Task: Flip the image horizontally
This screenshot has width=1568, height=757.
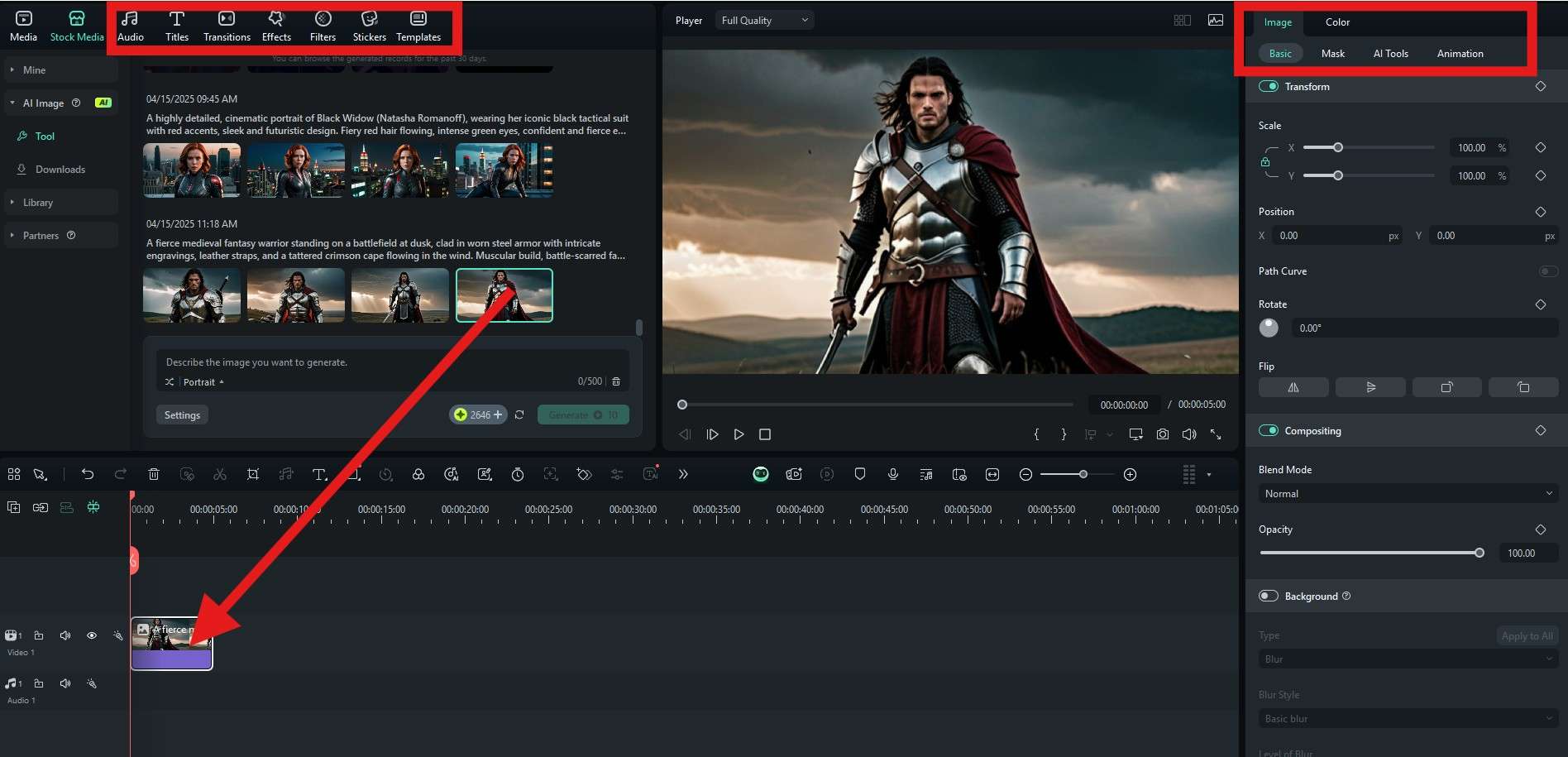Action: pos(1293,387)
